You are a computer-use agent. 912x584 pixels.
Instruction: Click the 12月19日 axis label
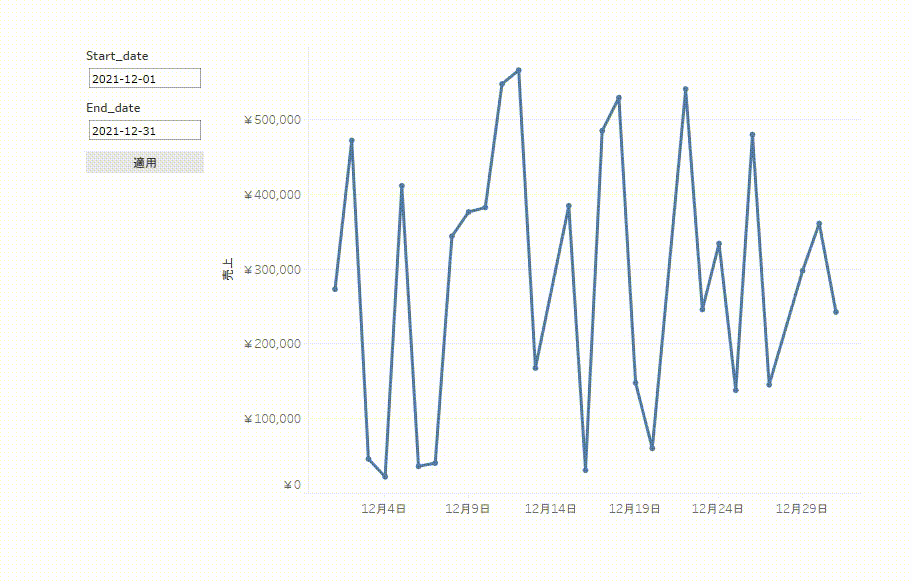(x=634, y=509)
